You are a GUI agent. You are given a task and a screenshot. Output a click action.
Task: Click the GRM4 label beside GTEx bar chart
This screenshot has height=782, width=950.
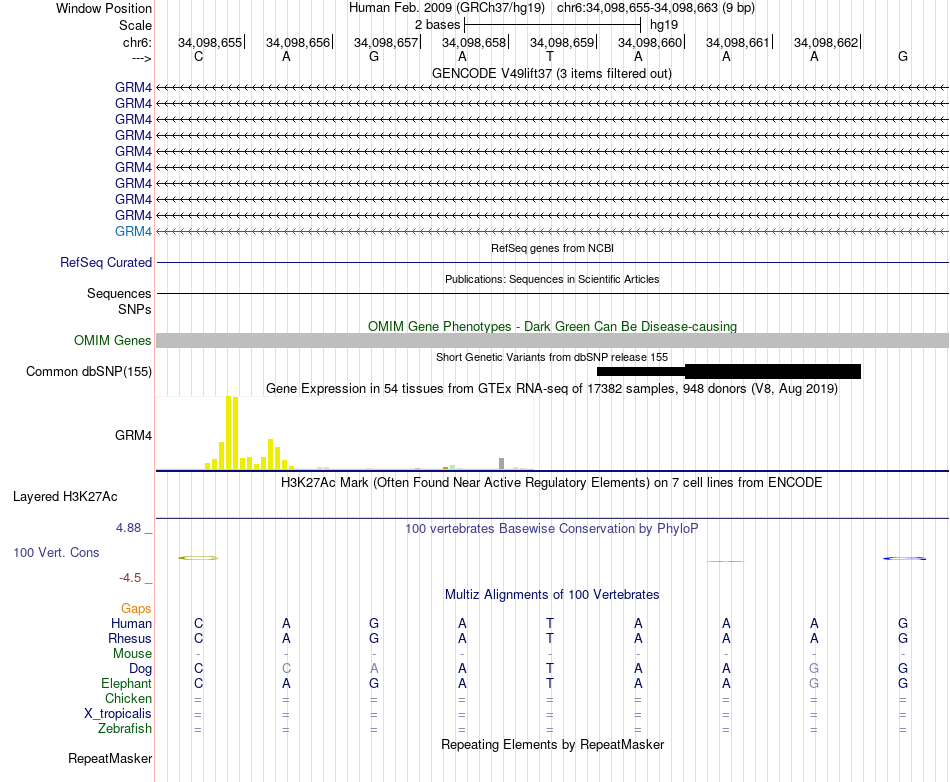point(133,435)
